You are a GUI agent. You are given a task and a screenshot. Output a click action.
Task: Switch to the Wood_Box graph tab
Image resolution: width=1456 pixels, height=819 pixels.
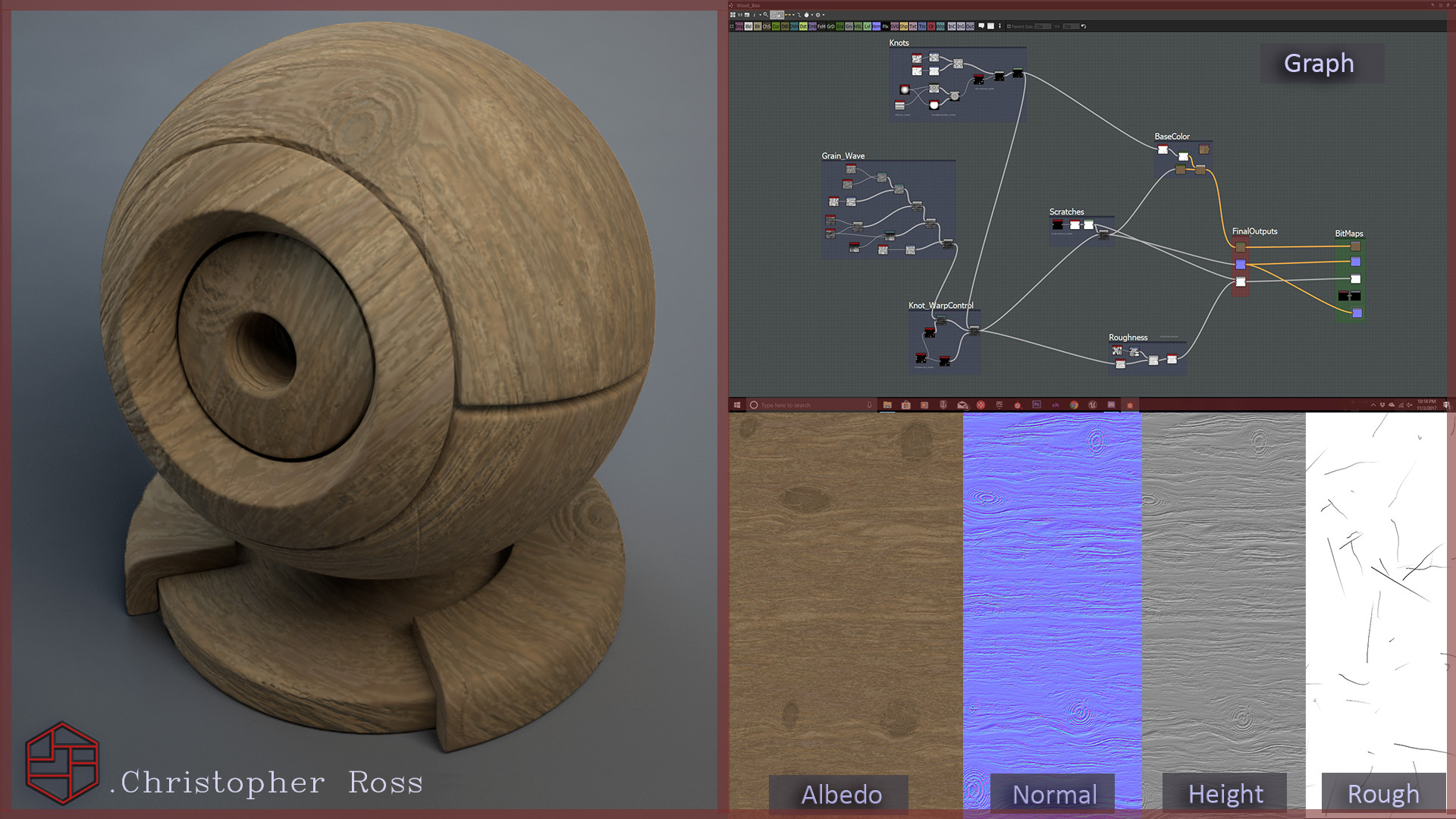[748, 5]
